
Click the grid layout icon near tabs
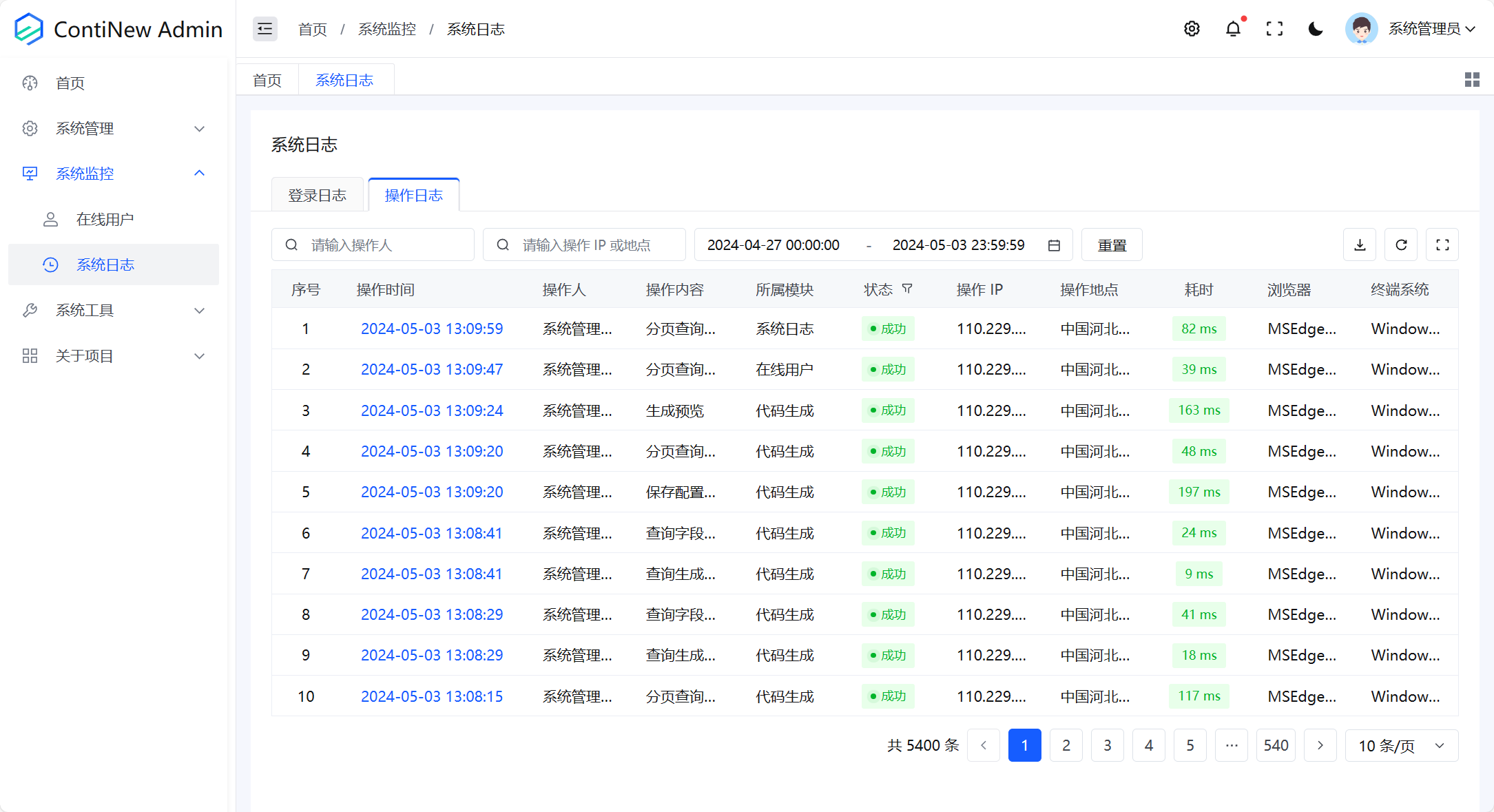point(1472,79)
